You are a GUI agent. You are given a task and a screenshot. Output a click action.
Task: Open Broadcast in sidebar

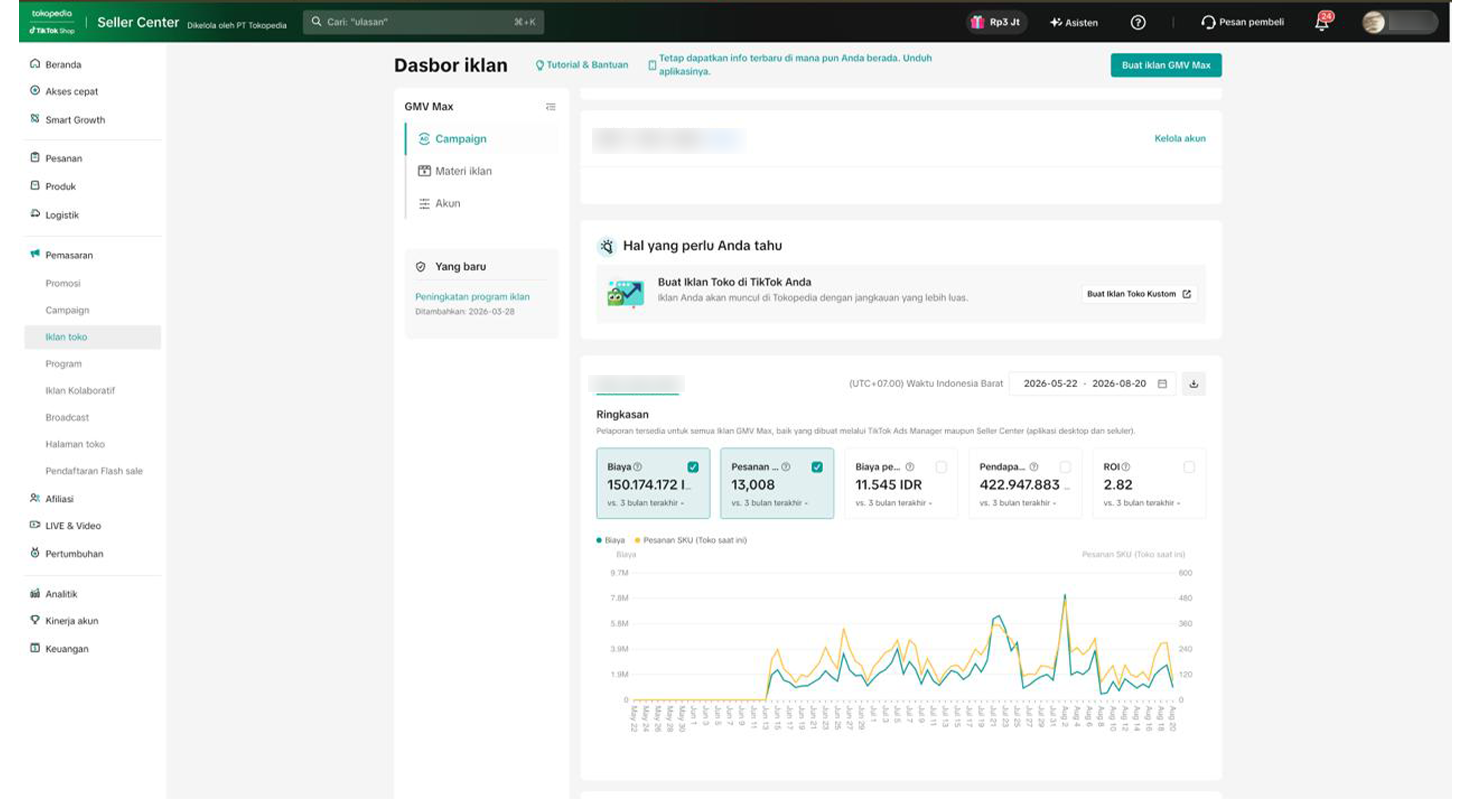coord(67,417)
